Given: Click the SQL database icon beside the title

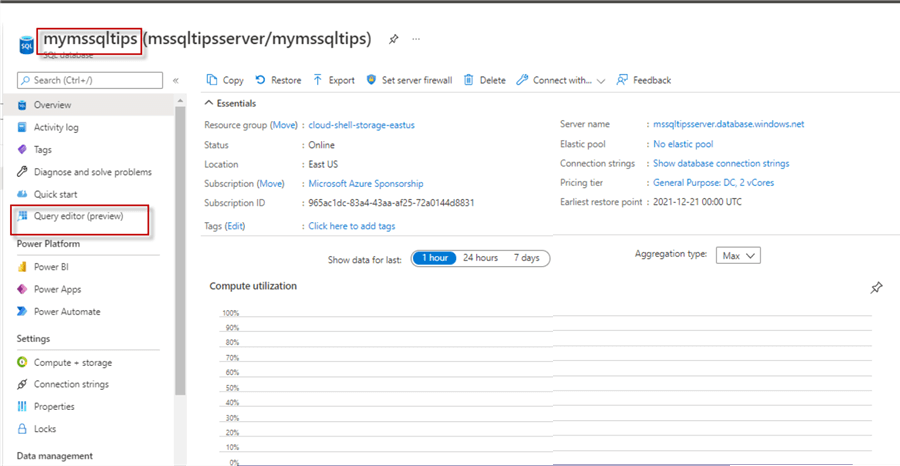Looking at the screenshot, I should (27, 44).
